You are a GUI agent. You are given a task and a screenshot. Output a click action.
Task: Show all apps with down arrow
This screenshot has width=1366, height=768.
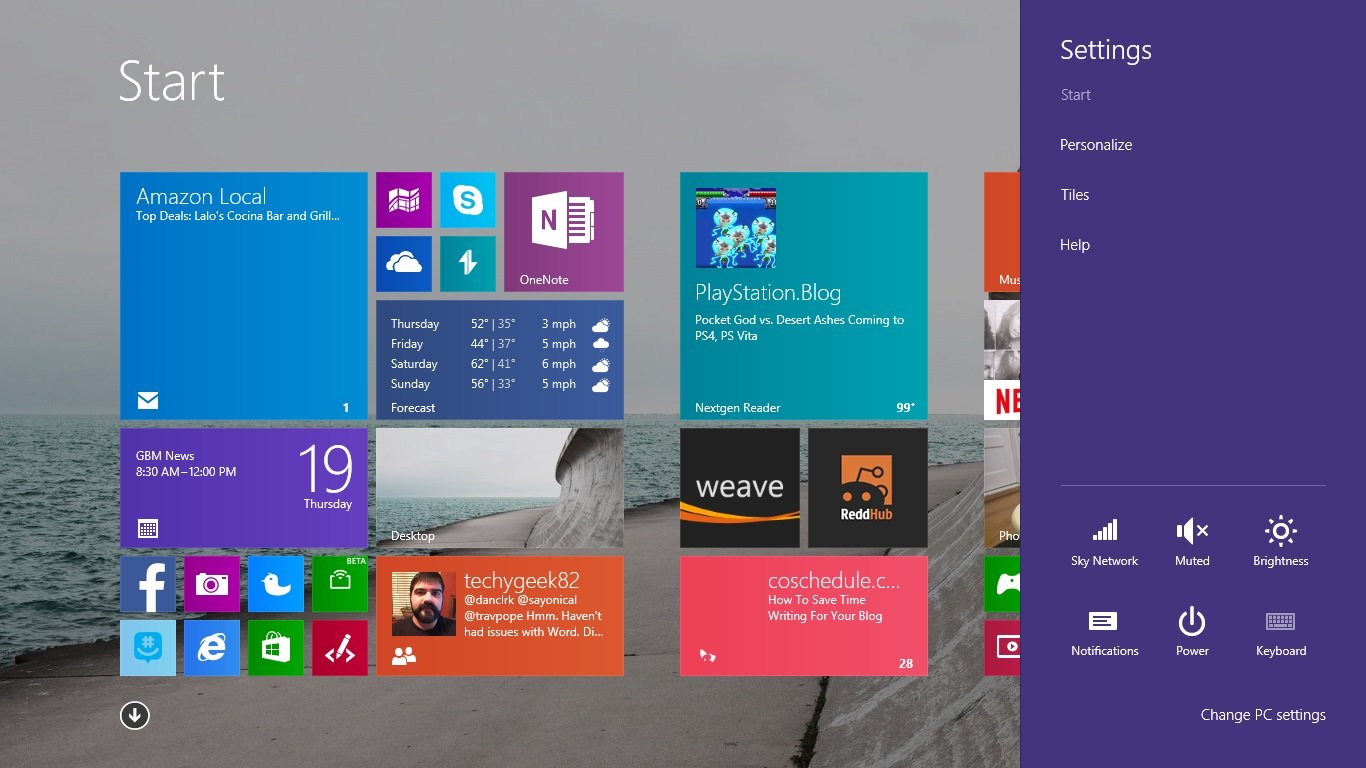click(135, 715)
